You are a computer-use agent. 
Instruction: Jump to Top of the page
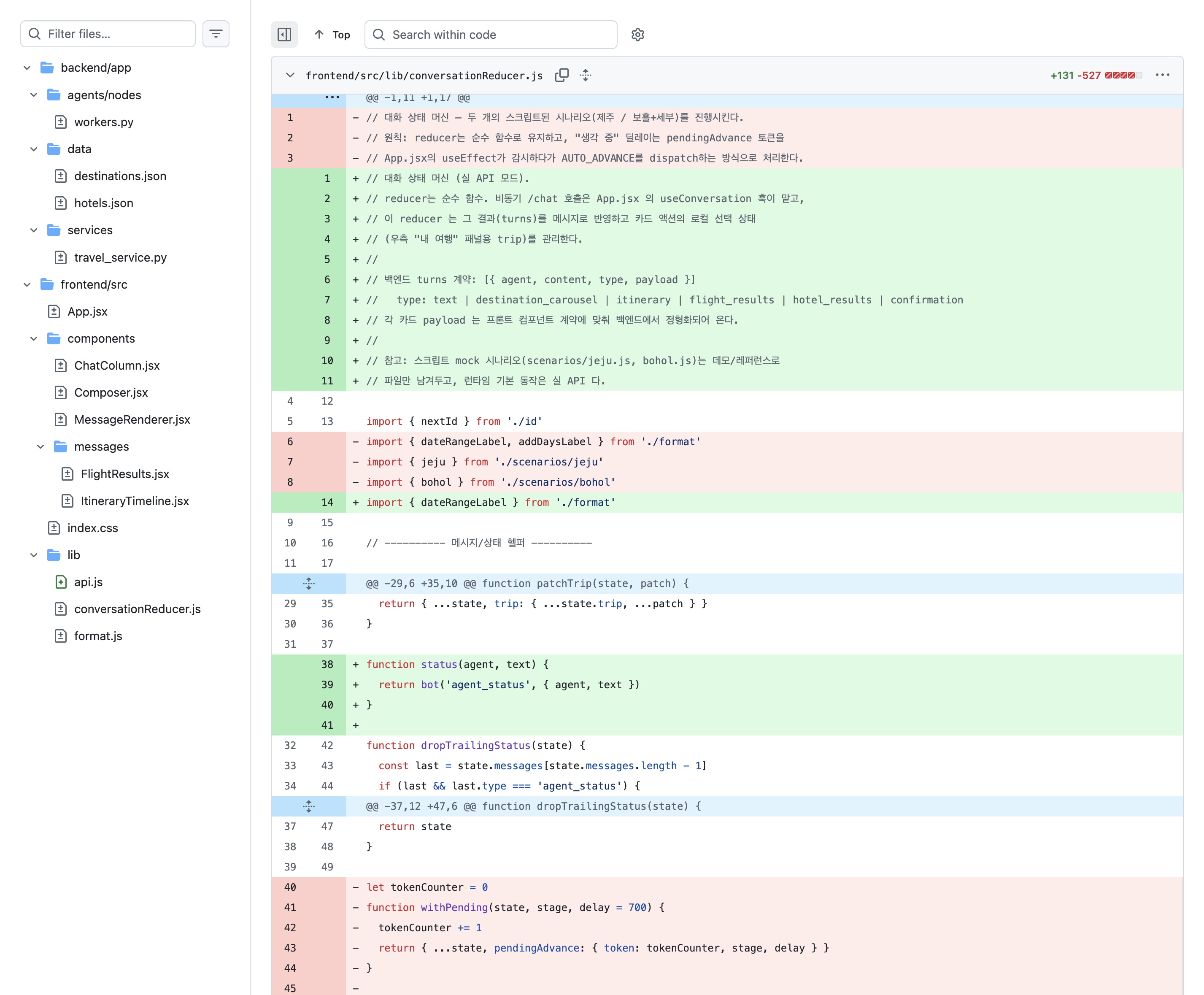tap(332, 34)
